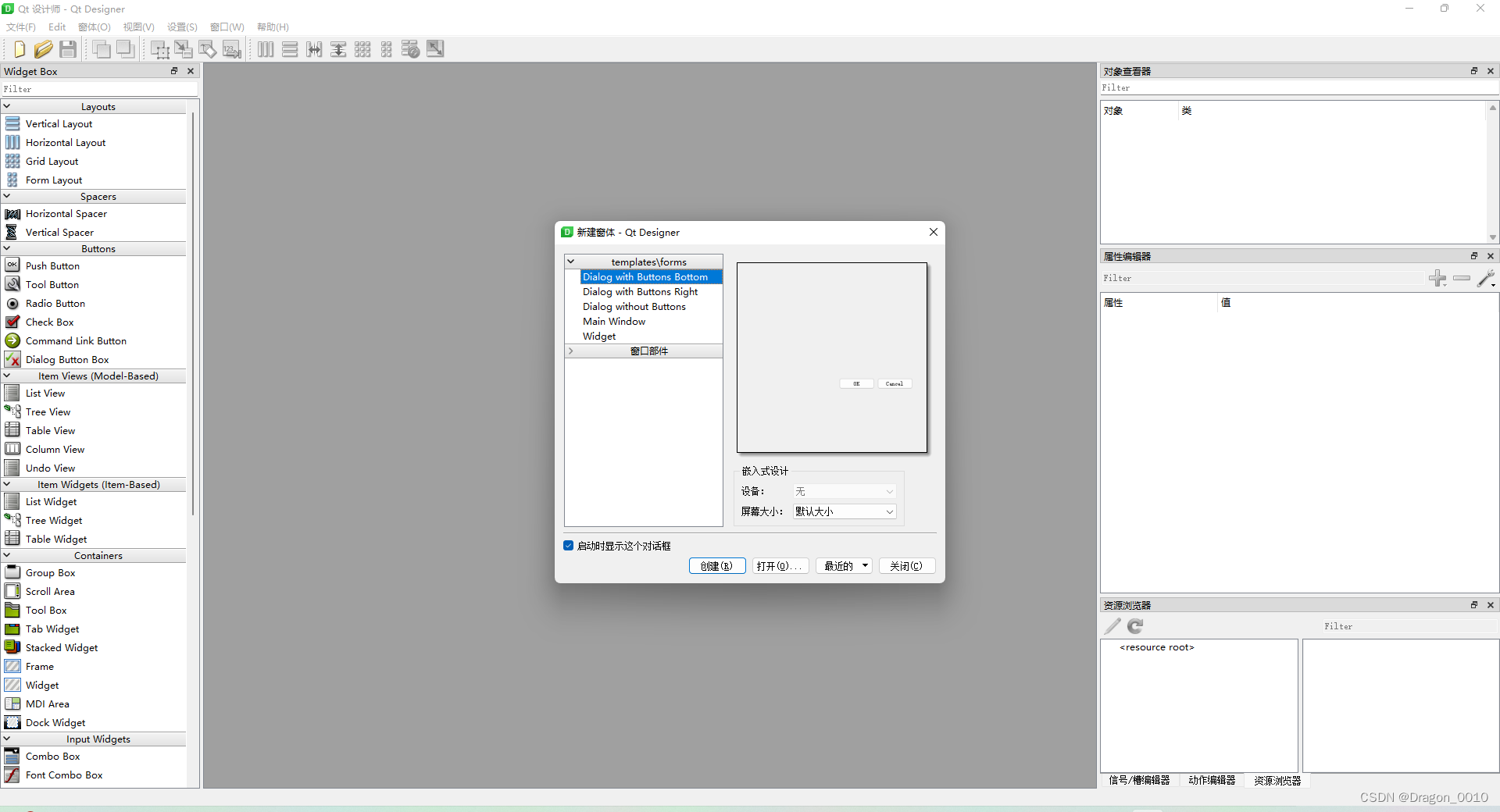Image resolution: width=1500 pixels, height=812 pixels.
Task: Close the Widget Box panel
Action: 191,71
